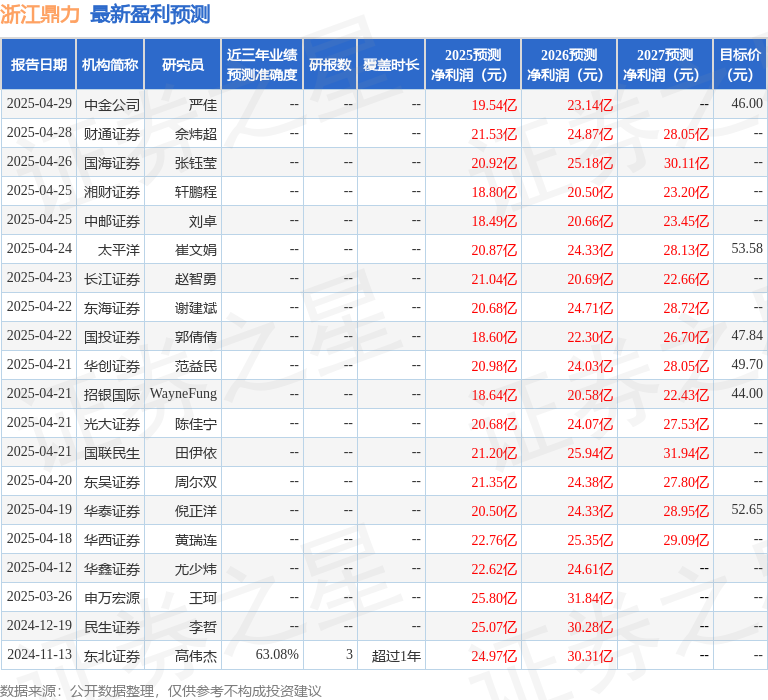Viewport: 768px width, 700px height.
Task: Select the 2025预测净利润 column header
Action: point(473,65)
